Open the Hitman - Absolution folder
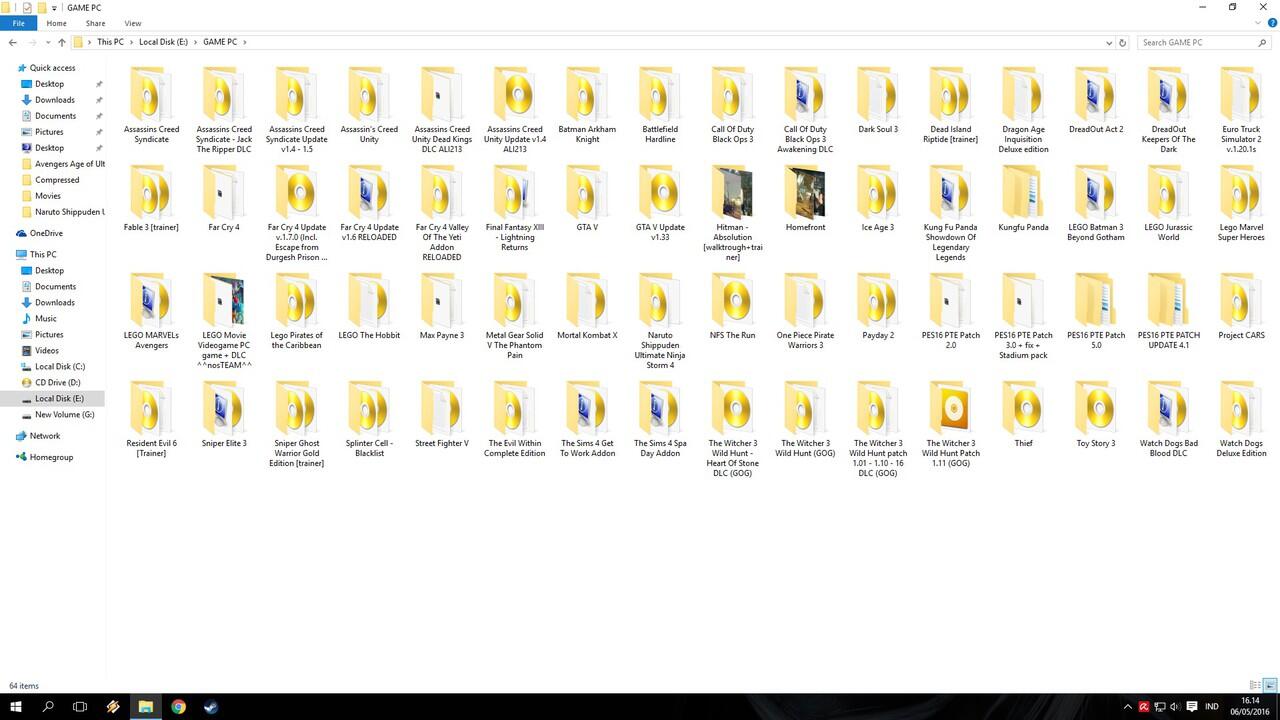The width and height of the screenshot is (1280, 720). pyautogui.click(x=732, y=213)
